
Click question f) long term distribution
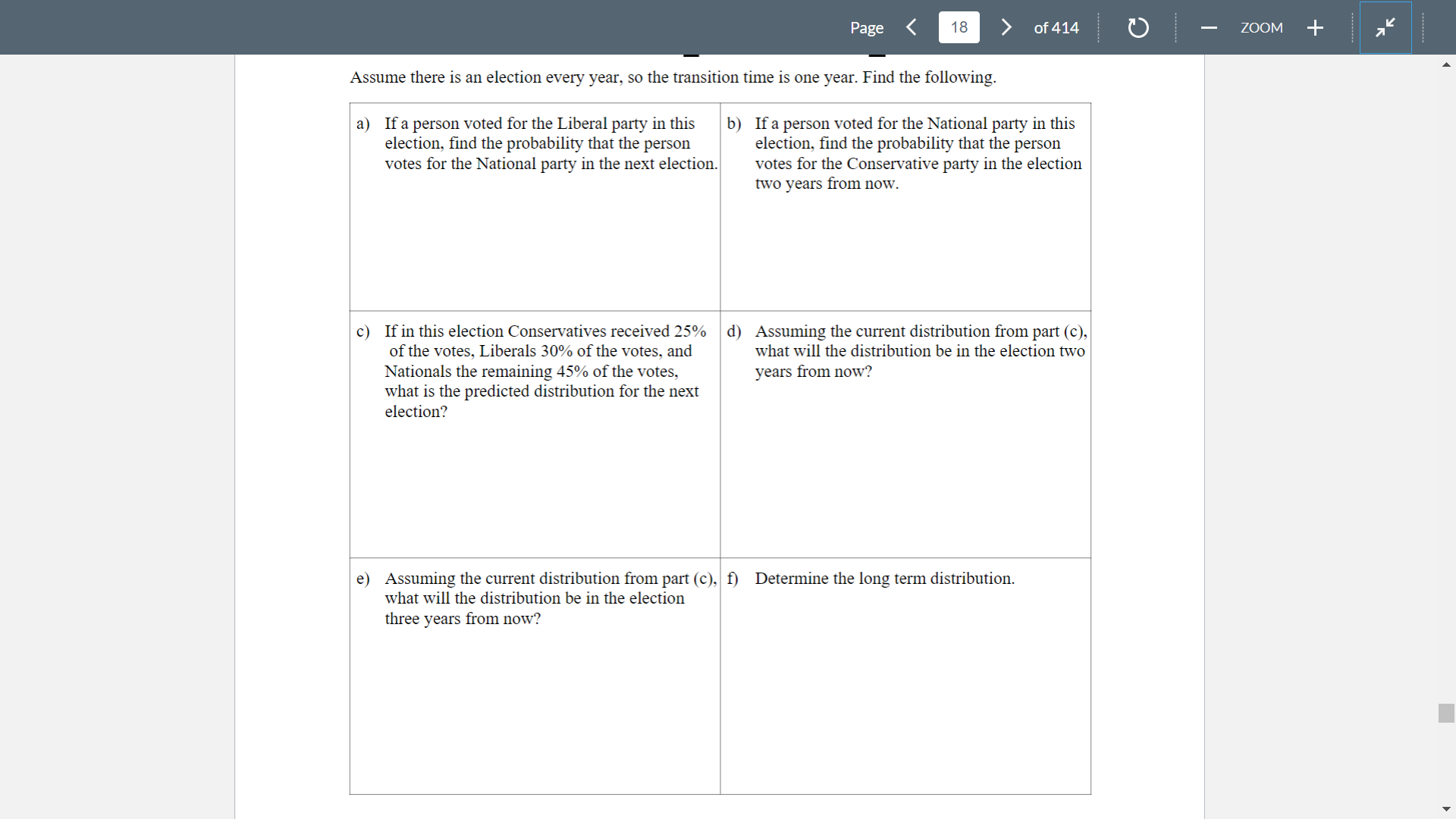[x=883, y=579]
